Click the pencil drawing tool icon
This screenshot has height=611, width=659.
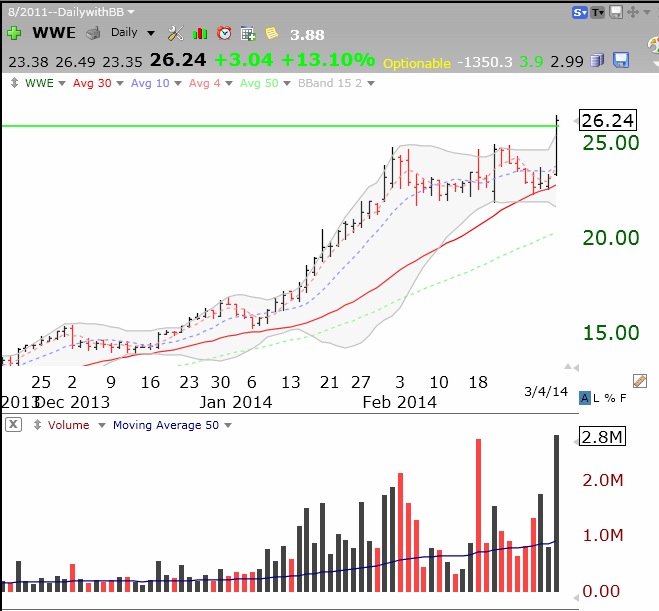pos(640,381)
